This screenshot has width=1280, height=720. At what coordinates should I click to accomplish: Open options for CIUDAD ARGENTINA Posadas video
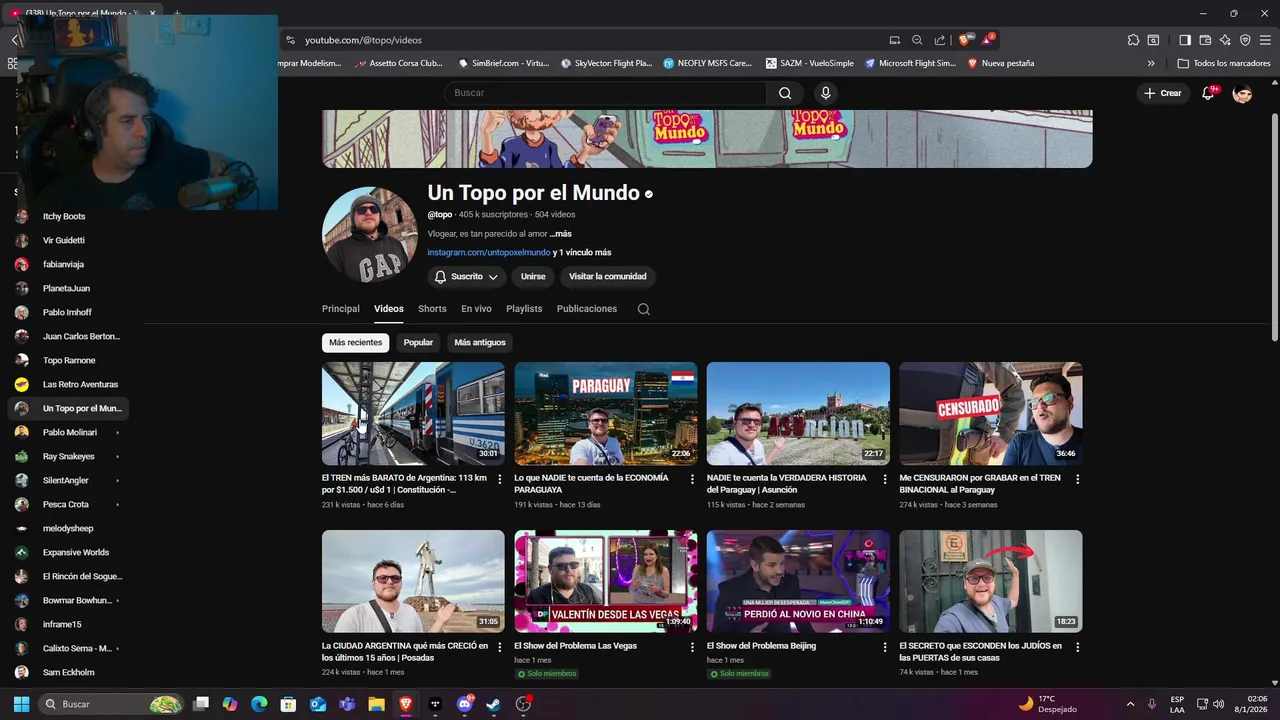[500, 647]
